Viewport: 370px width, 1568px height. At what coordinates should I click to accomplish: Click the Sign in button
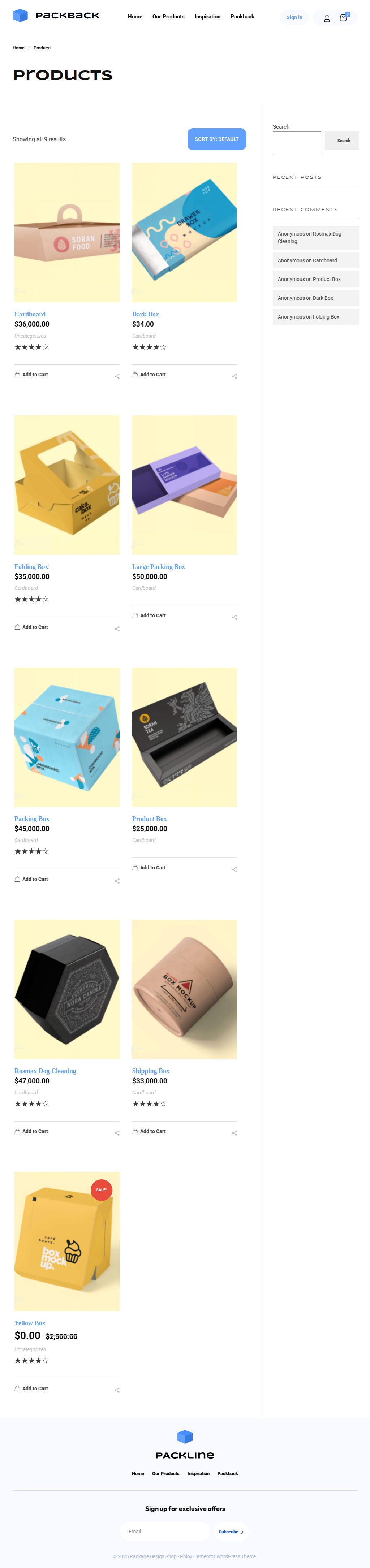294,18
